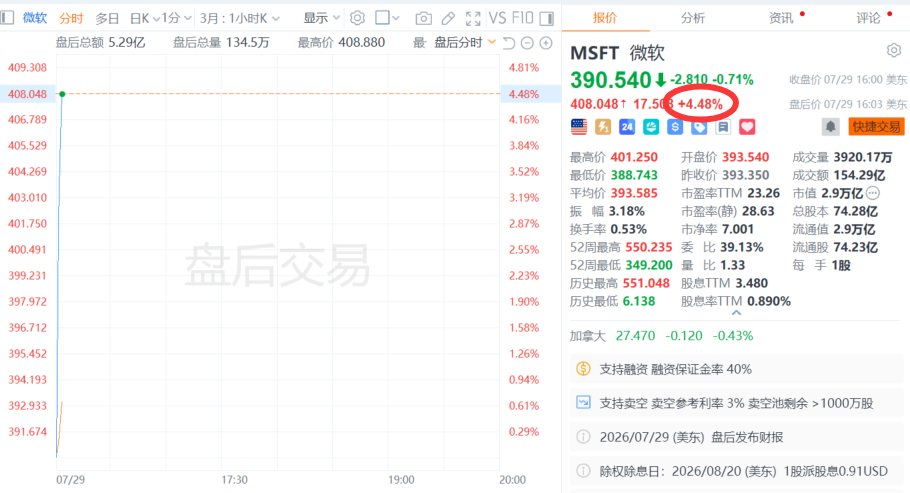Click the 52周最高 550.235 value

pyautogui.click(x=649, y=247)
